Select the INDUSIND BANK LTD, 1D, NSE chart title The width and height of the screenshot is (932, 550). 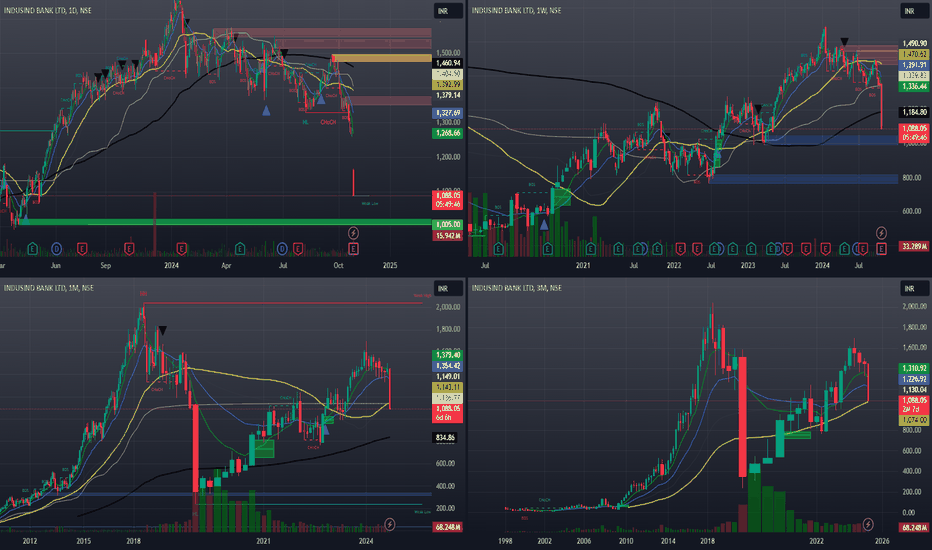[x=48, y=10]
